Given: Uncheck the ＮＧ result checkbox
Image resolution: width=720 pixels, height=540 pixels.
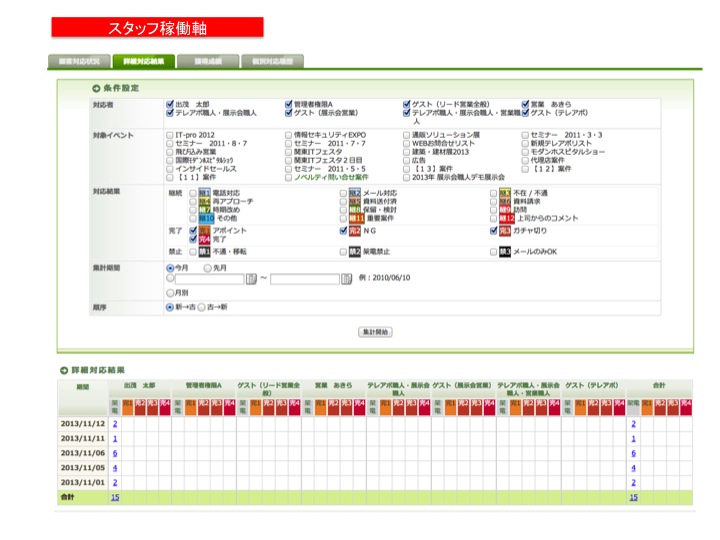Looking at the screenshot, I should [343, 230].
